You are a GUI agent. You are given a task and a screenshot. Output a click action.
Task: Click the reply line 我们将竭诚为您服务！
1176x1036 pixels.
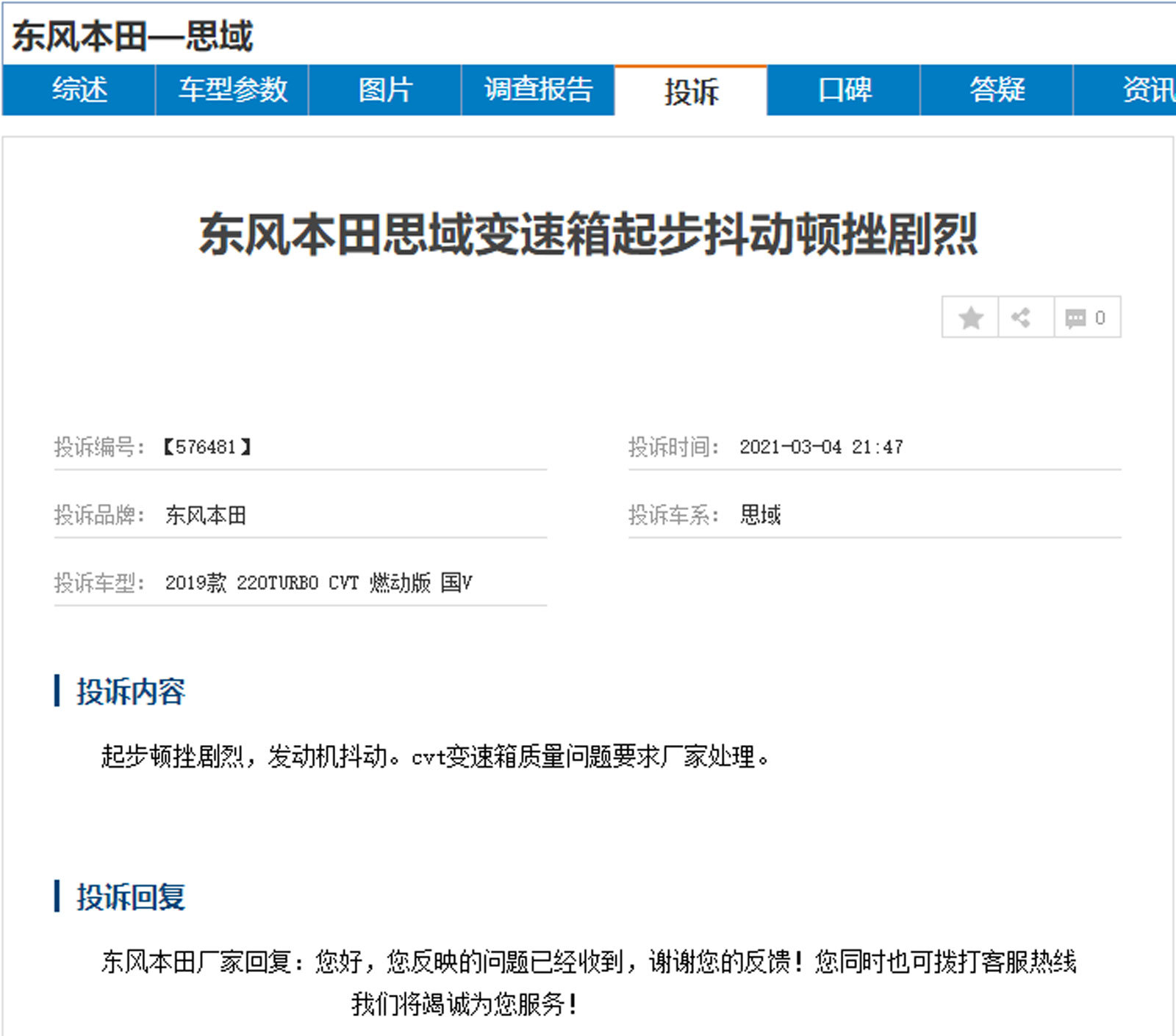pos(465,1003)
